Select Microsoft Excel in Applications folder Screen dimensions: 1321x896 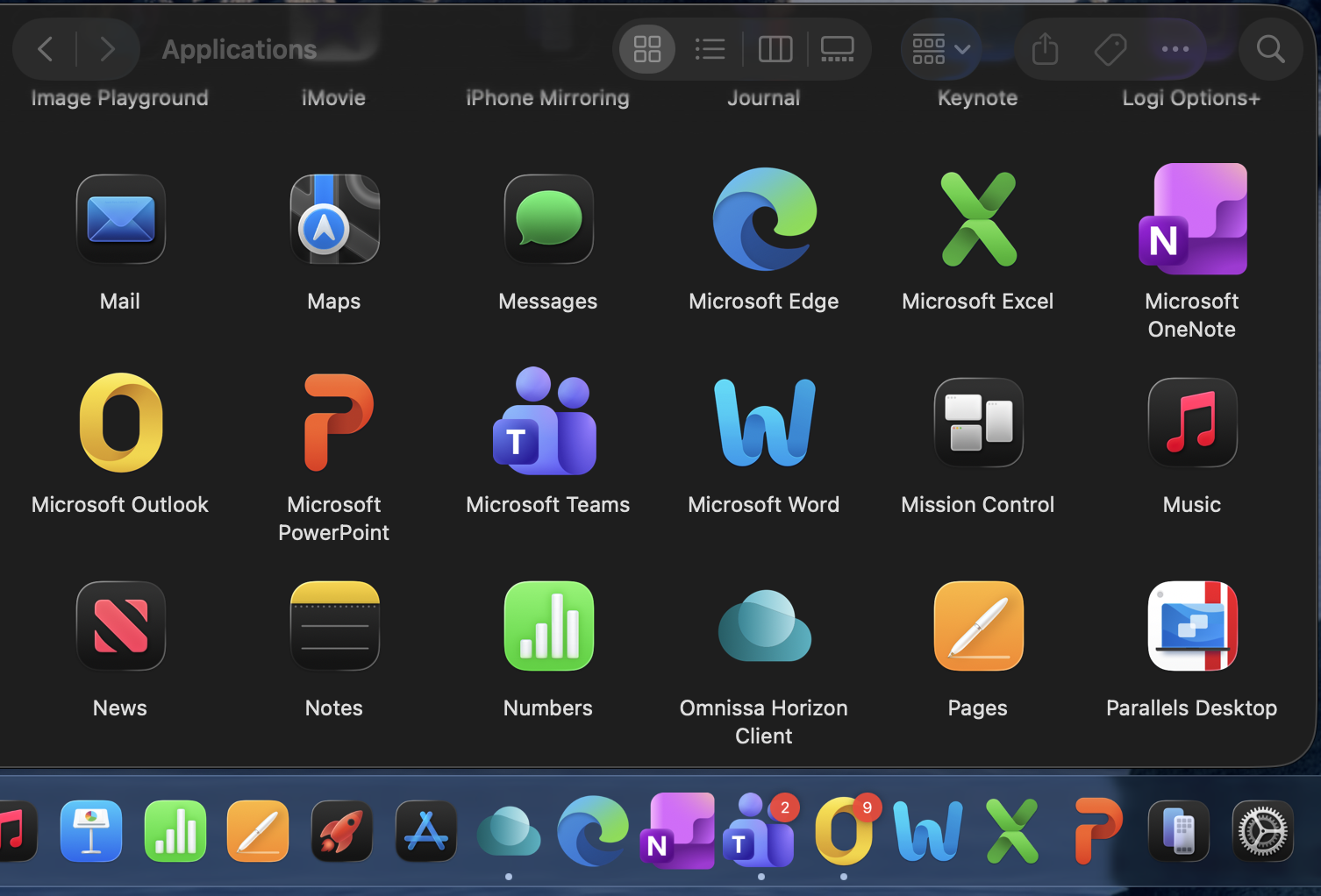(x=978, y=219)
